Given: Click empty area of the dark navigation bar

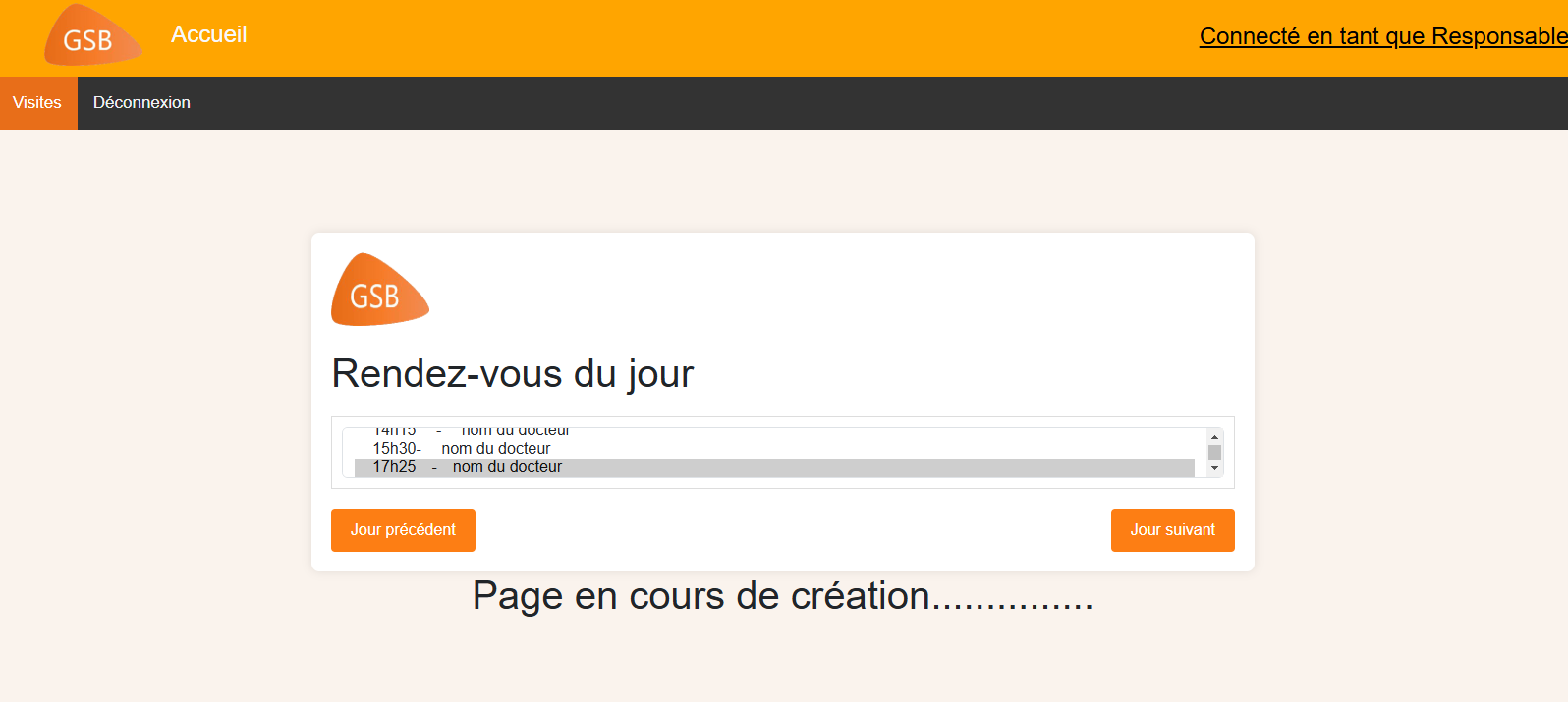Looking at the screenshot, I should (x=786, y=103).
